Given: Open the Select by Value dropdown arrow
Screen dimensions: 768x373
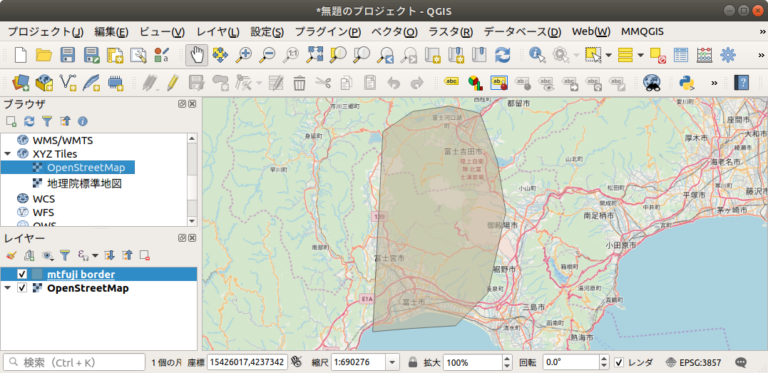Looking at the screenshot, I should pyautogui.click(x=641, y=54).
